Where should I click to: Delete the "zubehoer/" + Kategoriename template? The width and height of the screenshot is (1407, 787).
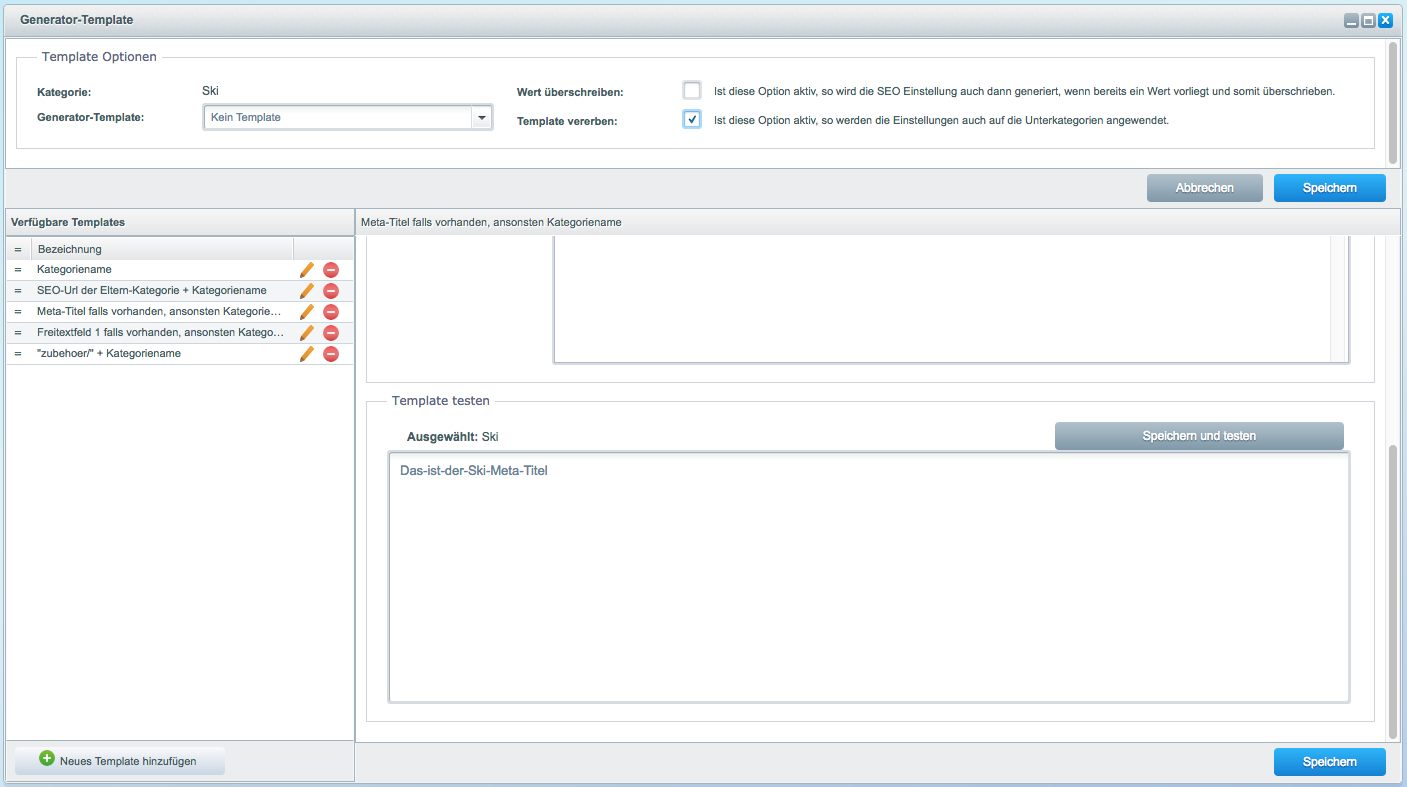pyautogui.click(x=331, y=354)
